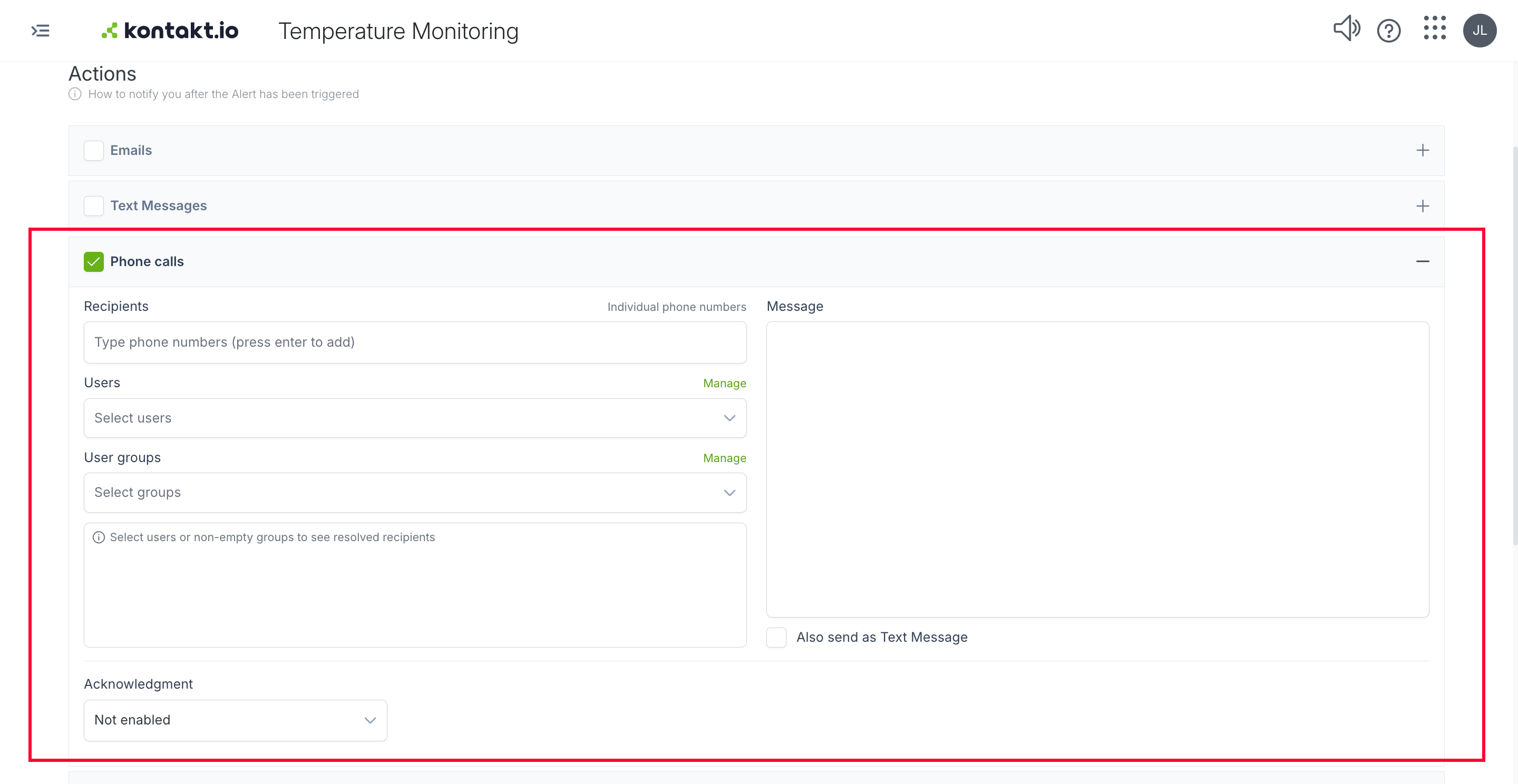Open the JL user avatar menu

1479,31
